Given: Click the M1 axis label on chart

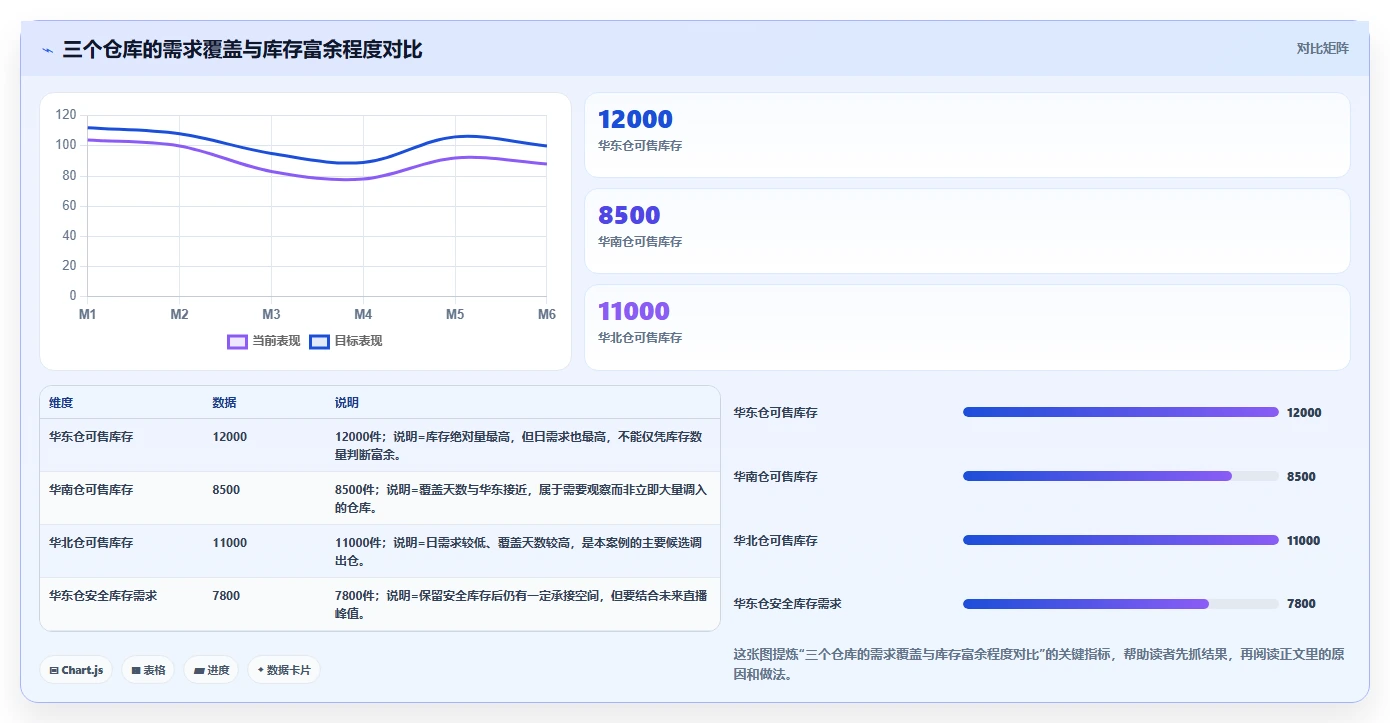Looking at the screenshot, I should click(88, 314).
